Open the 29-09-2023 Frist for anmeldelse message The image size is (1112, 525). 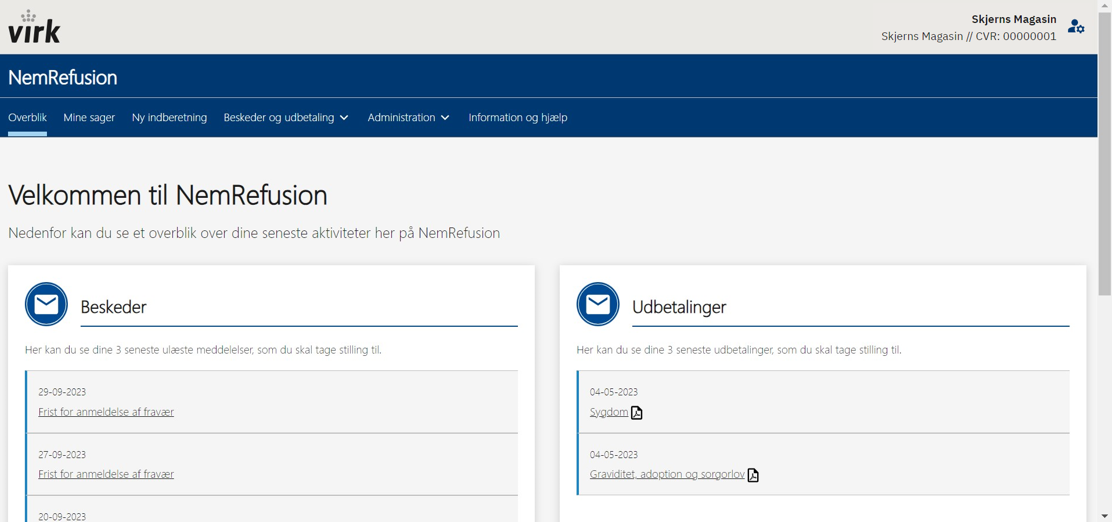106,412
